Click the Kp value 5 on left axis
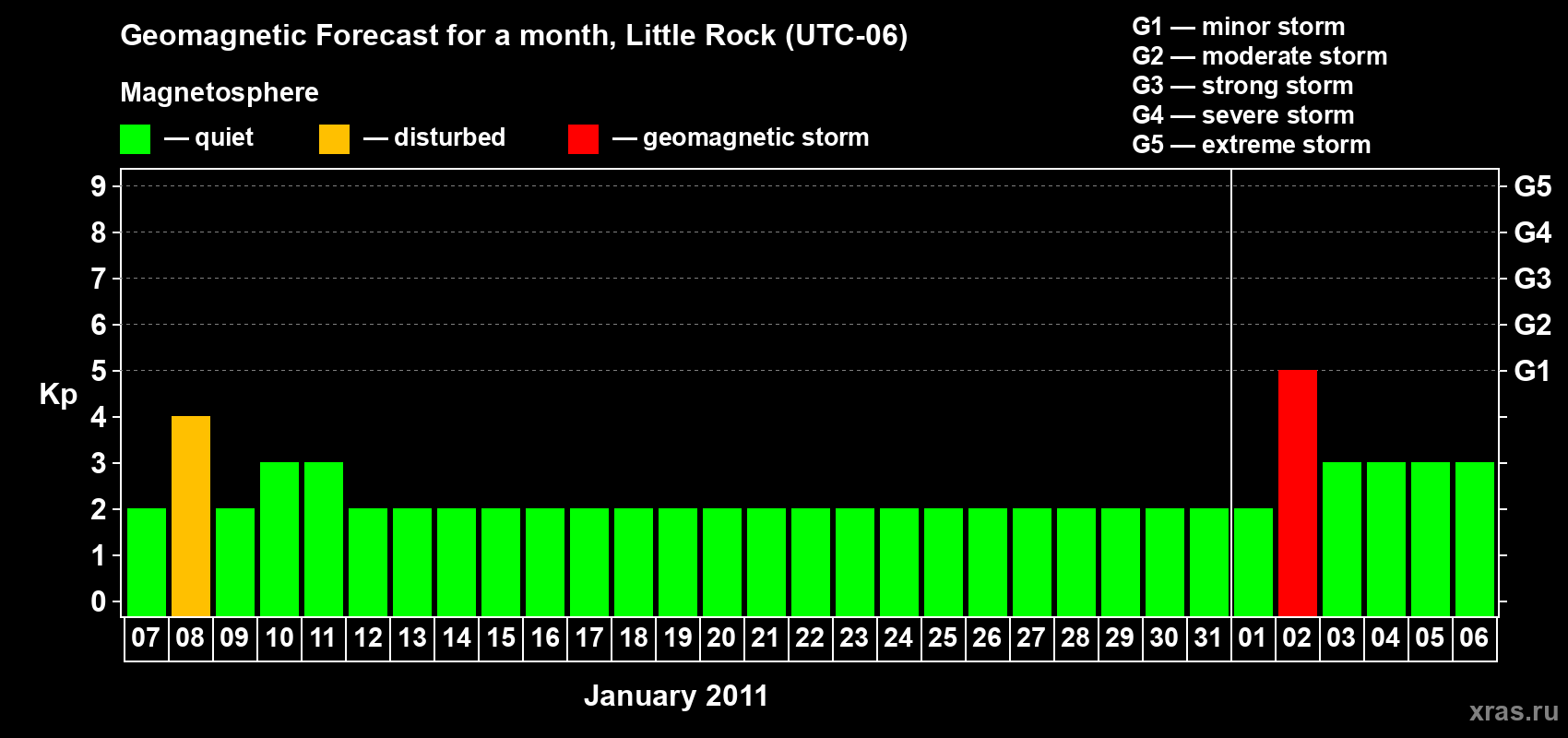 (98, 371)
